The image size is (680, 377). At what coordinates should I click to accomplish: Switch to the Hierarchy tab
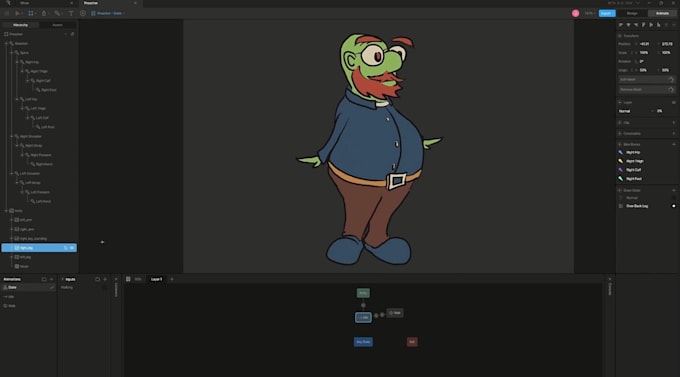(x=20, y=25)
